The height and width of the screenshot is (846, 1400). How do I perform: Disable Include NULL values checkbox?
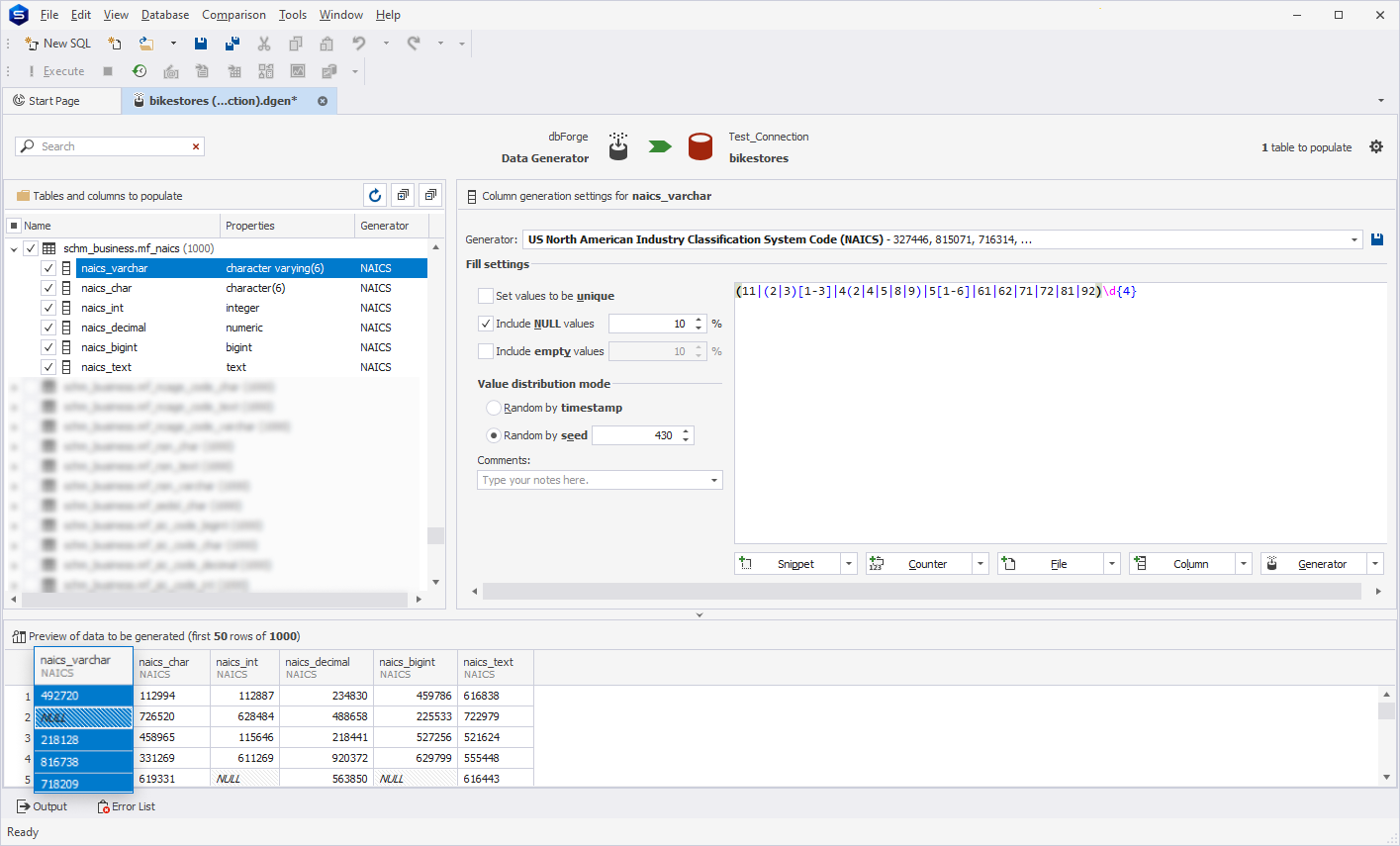486,324
